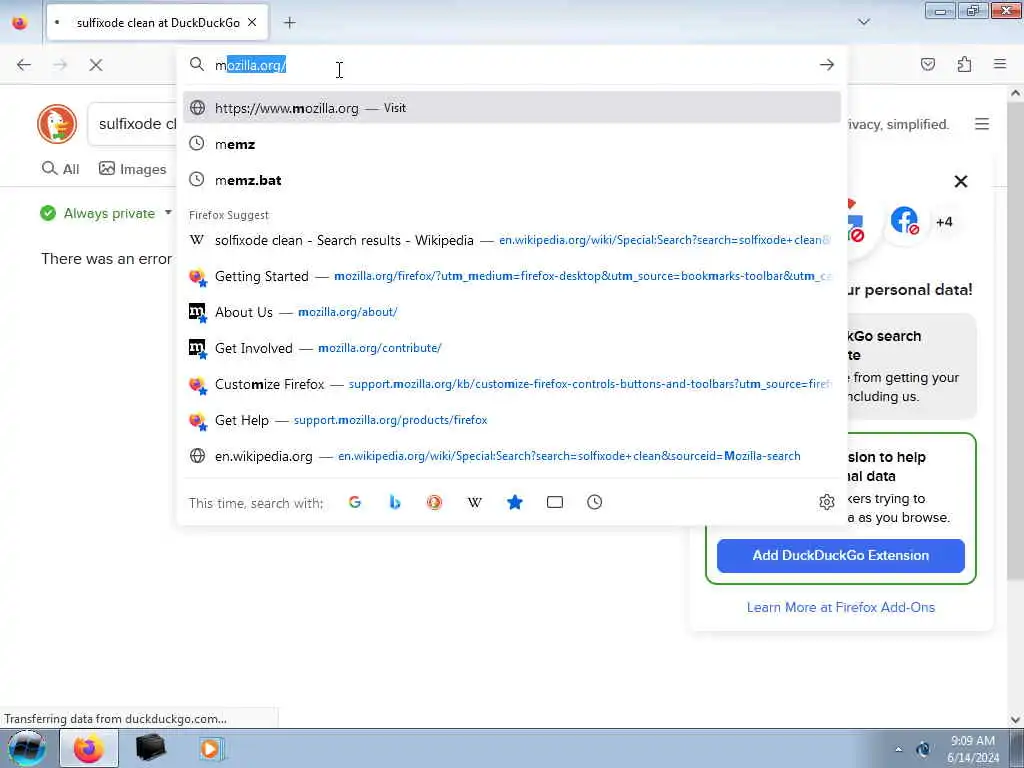This screenshot has height=768, width=1024.
Task: Open the Get Involved bookmark suggestion
Action: [512, 348]
